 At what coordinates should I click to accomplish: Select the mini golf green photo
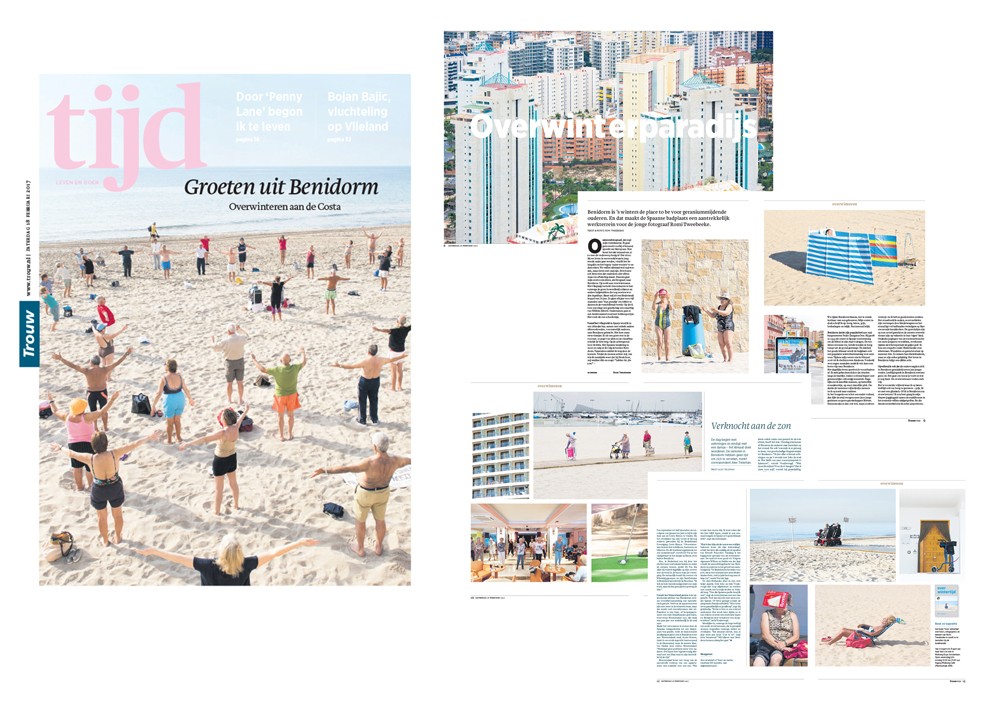[619, 543]
